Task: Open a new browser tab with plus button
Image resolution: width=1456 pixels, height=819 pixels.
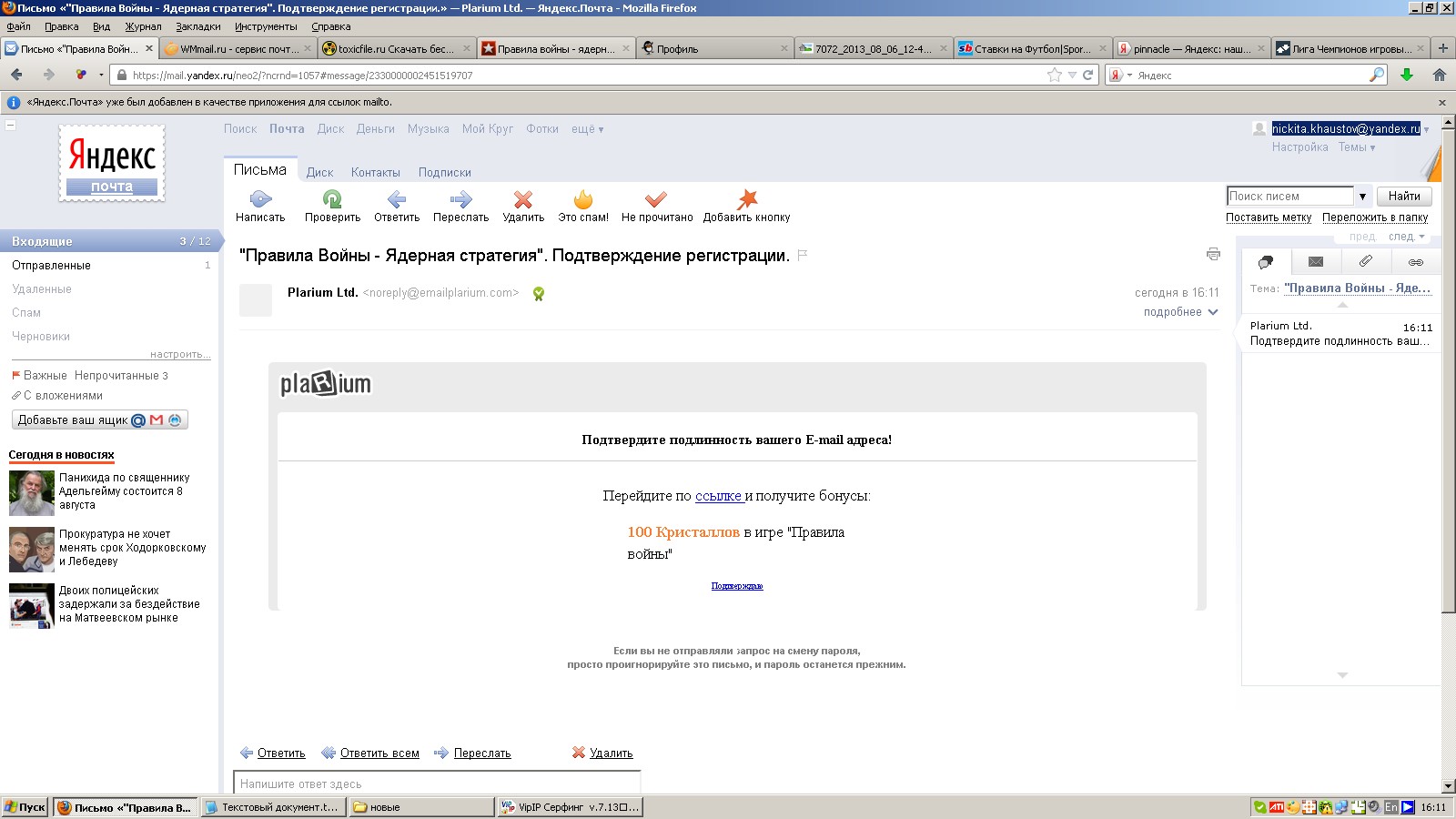Action: [1442, 48]
